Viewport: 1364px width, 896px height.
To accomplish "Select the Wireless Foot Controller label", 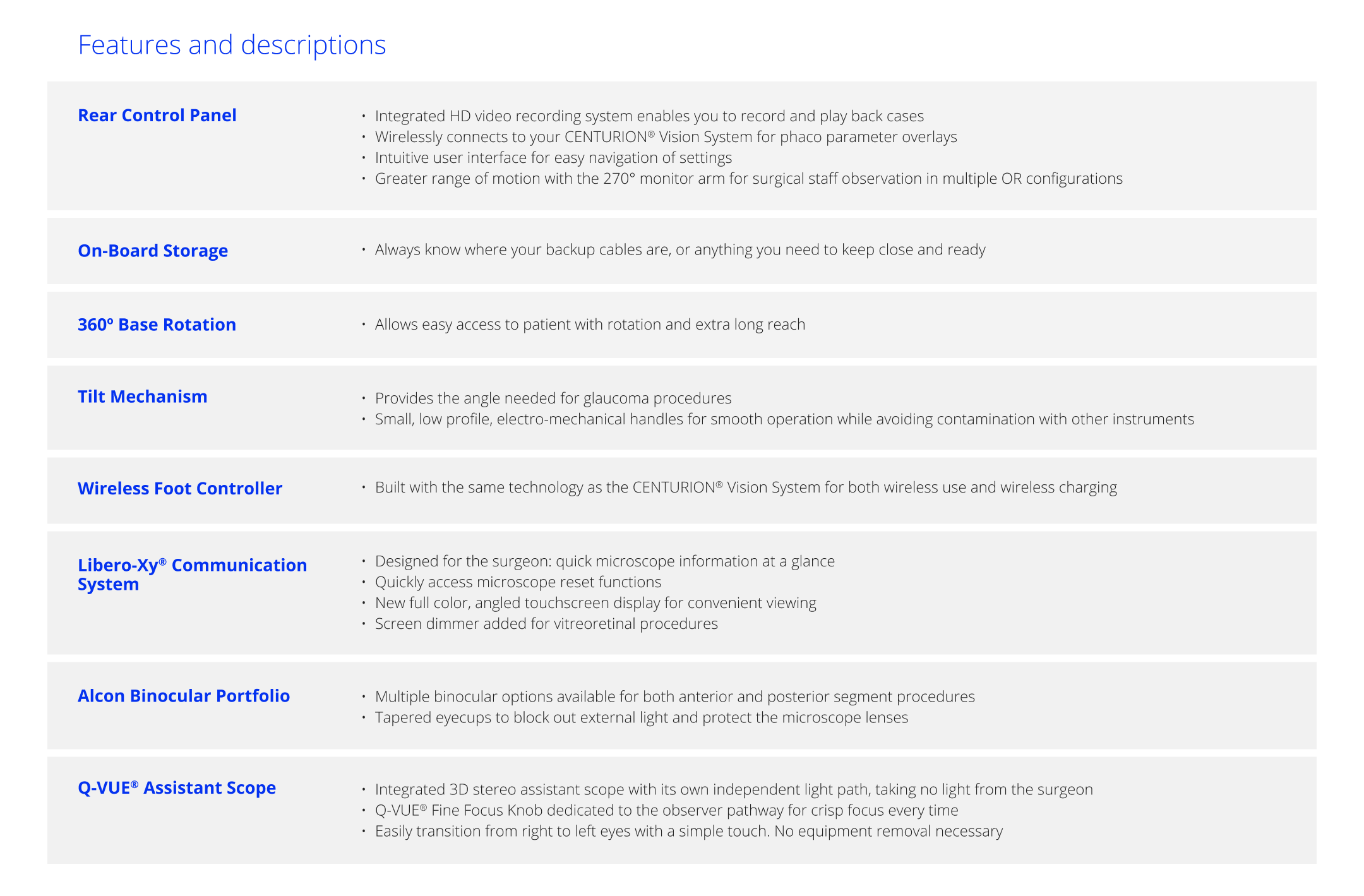I will click(x=179, y=489).
